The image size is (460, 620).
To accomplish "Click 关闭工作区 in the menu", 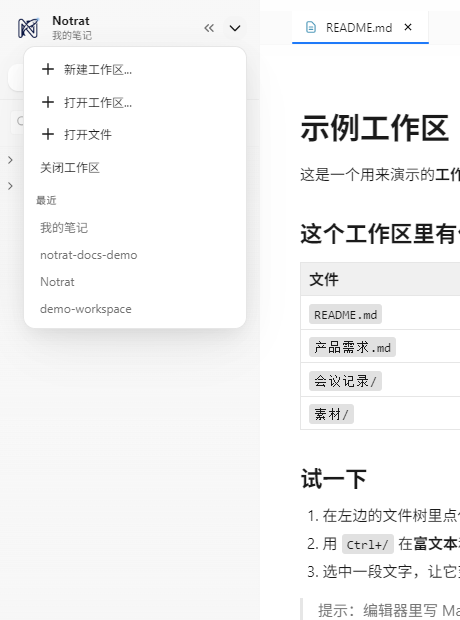I will tap(135, 168).
